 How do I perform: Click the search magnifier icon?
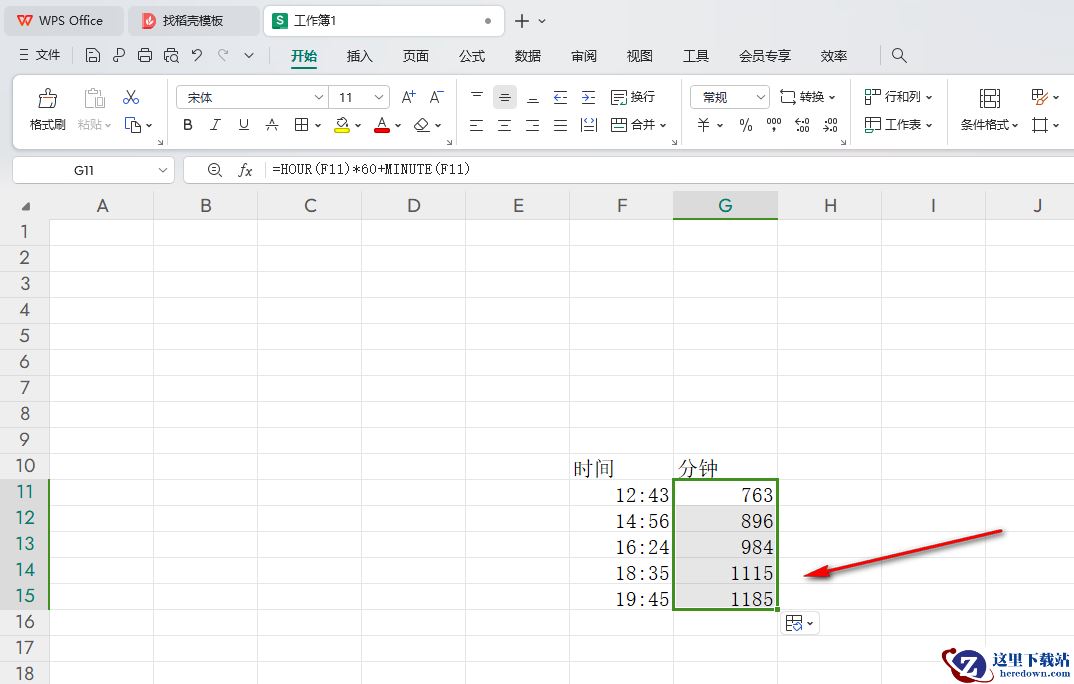[899, 55]
